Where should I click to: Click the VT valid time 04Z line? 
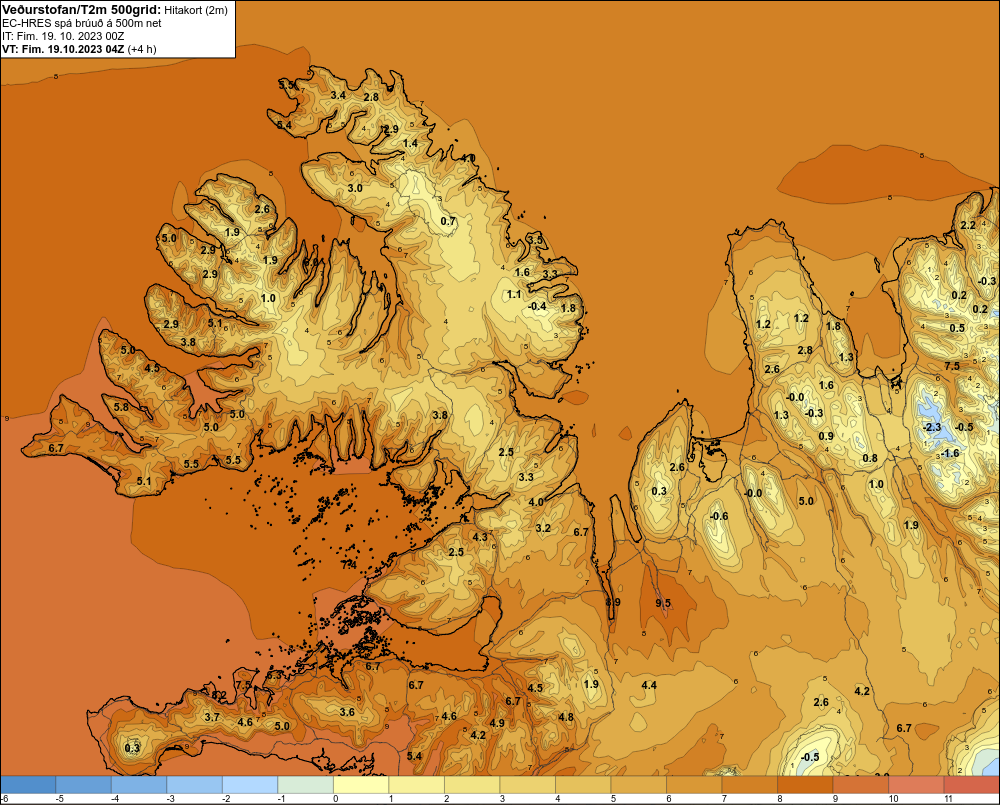[x=79, y=48]
